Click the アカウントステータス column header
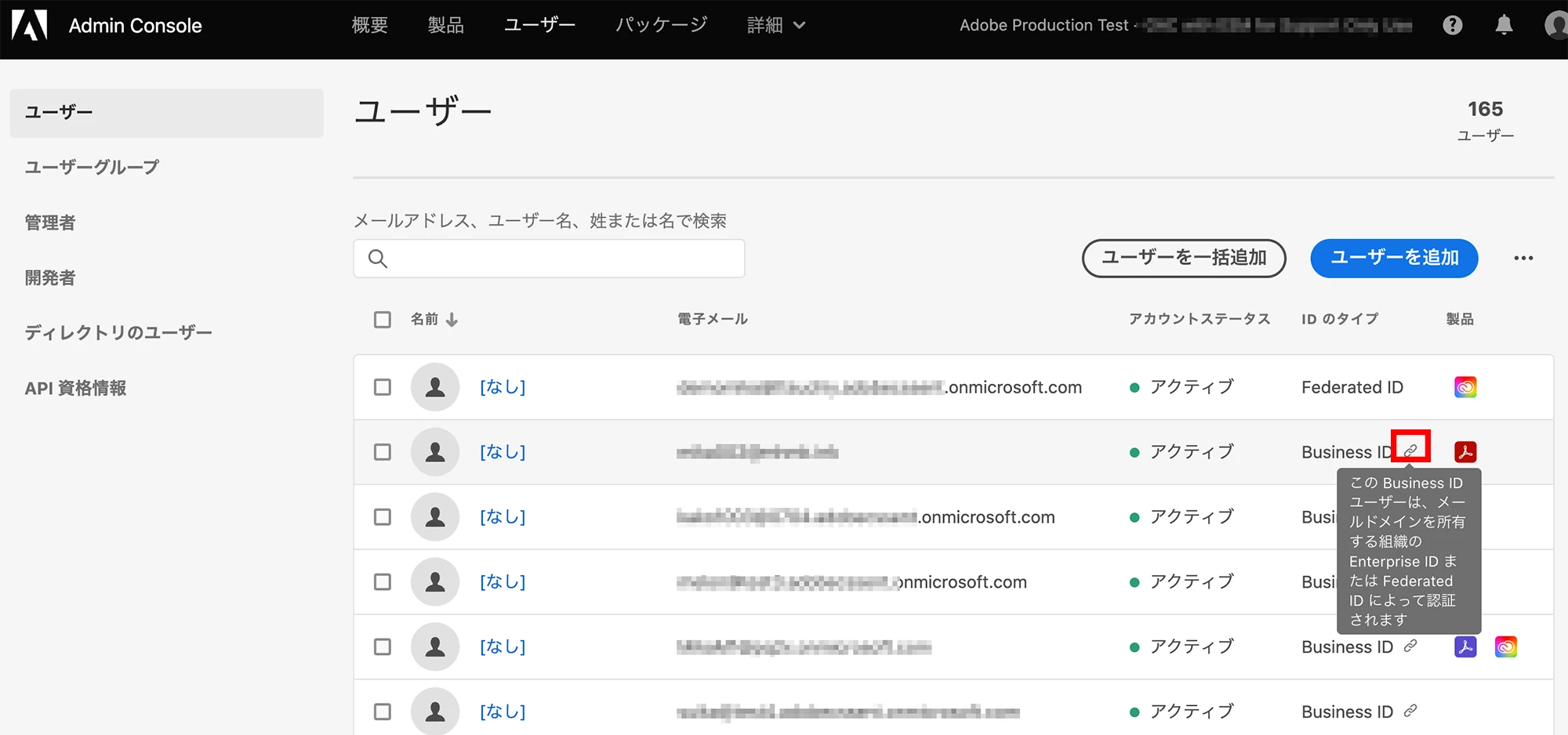Image resolution: width=1568 pixels, height=735 pixels. pyautogui.click(x=1200, y=320)
